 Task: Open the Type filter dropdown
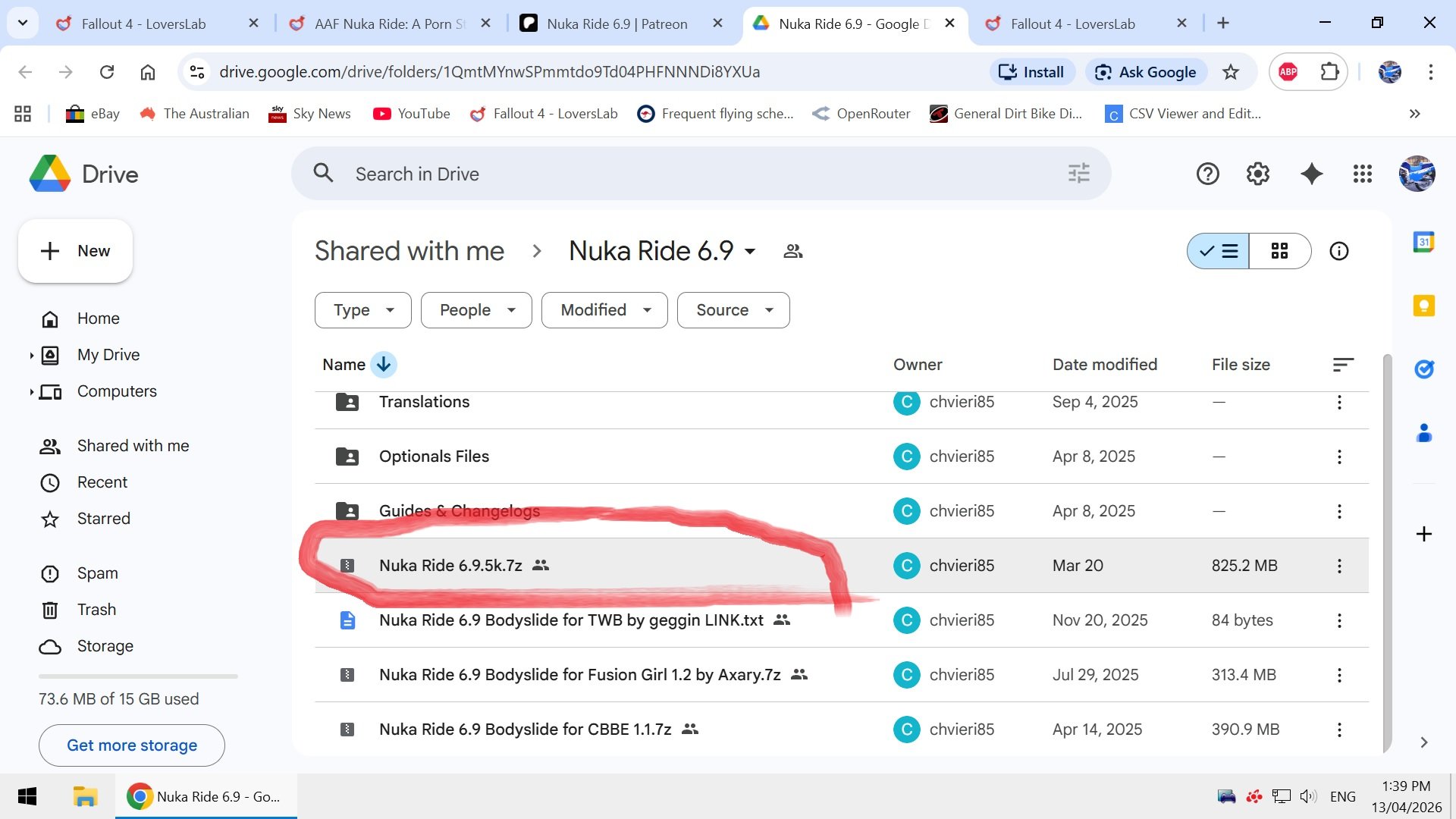(x=363, y=310)
